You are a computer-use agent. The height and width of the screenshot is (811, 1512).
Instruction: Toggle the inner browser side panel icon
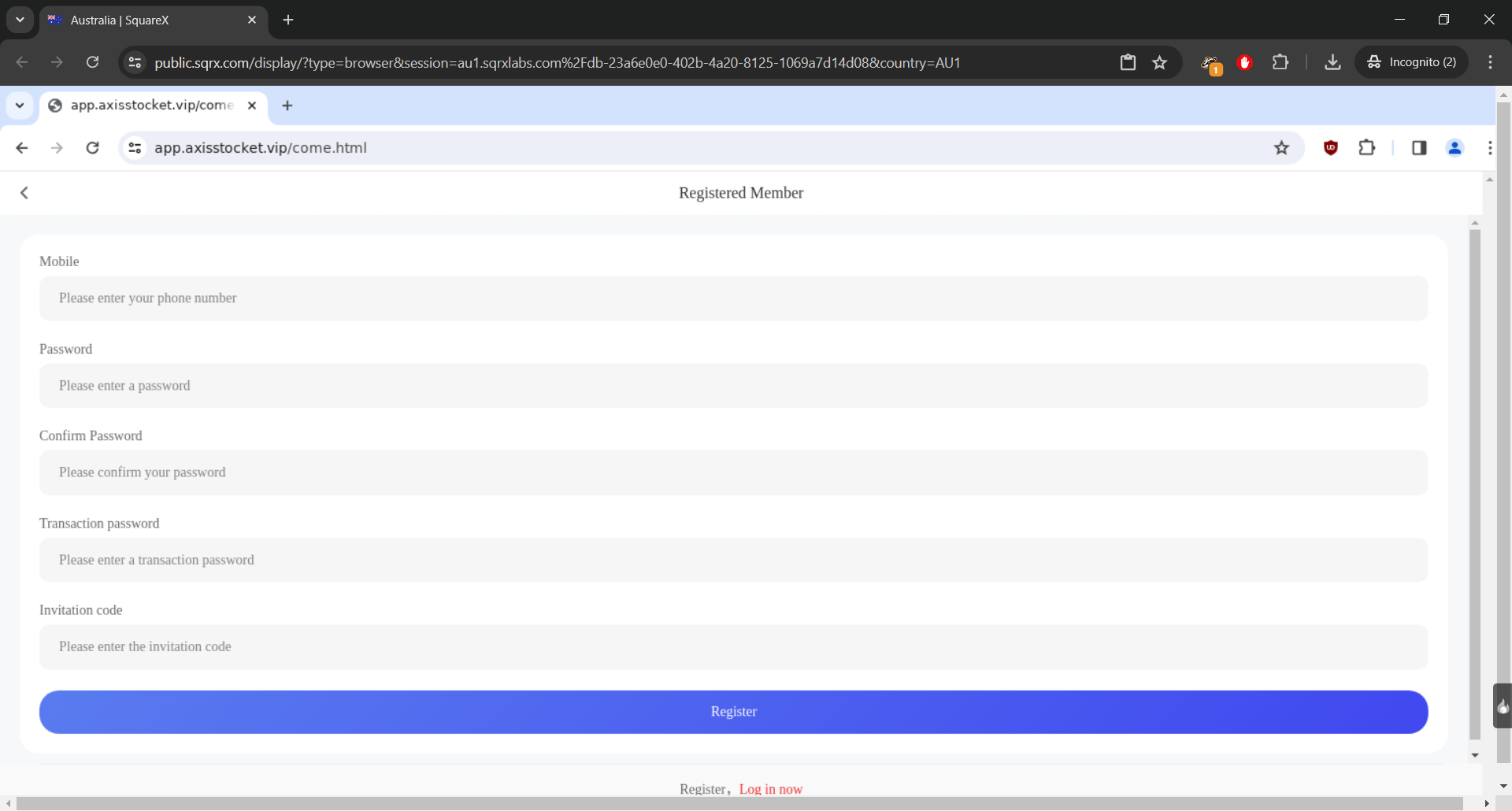[1419, 148]
